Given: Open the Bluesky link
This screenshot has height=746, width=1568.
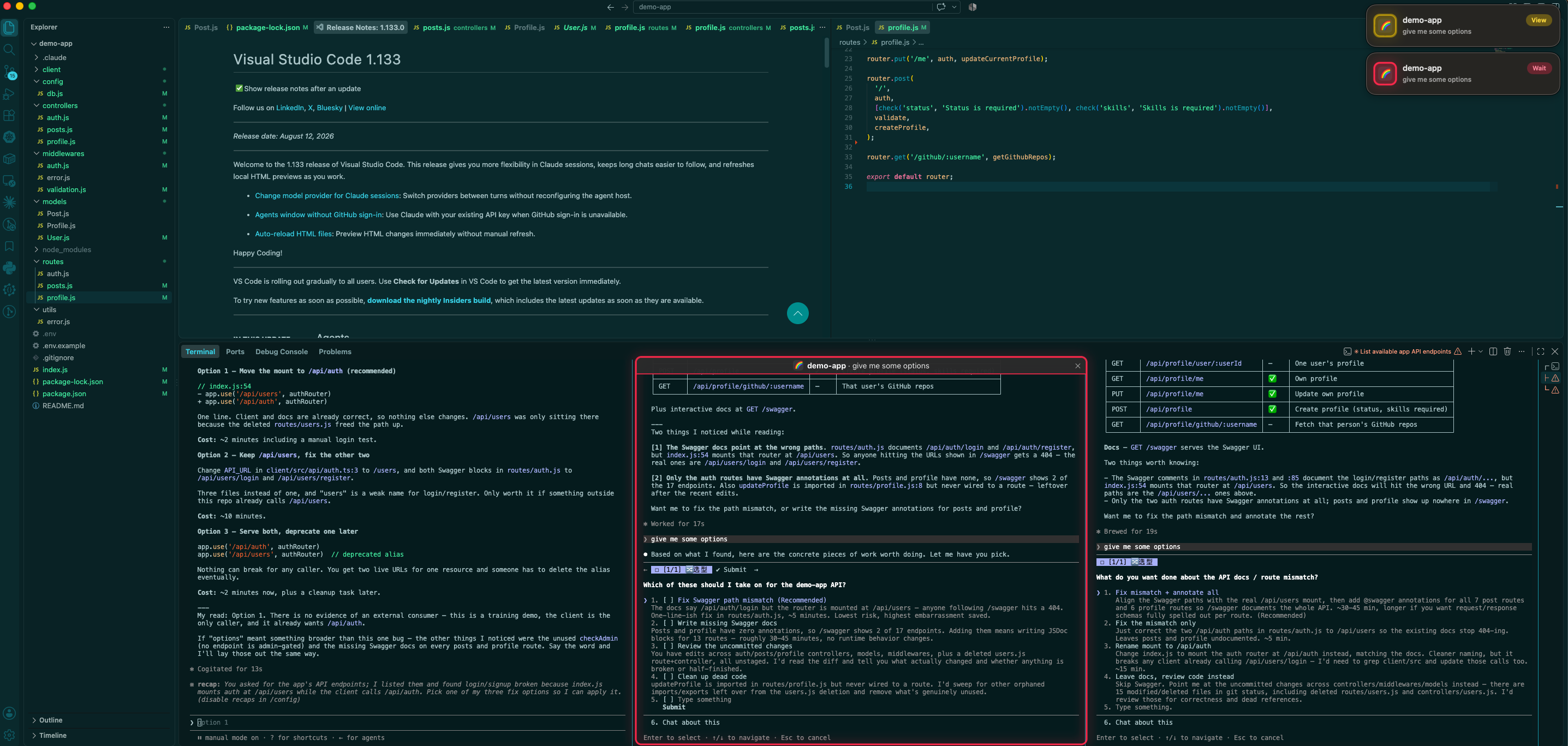Looking at the screenshot, I should pos(329,108).
